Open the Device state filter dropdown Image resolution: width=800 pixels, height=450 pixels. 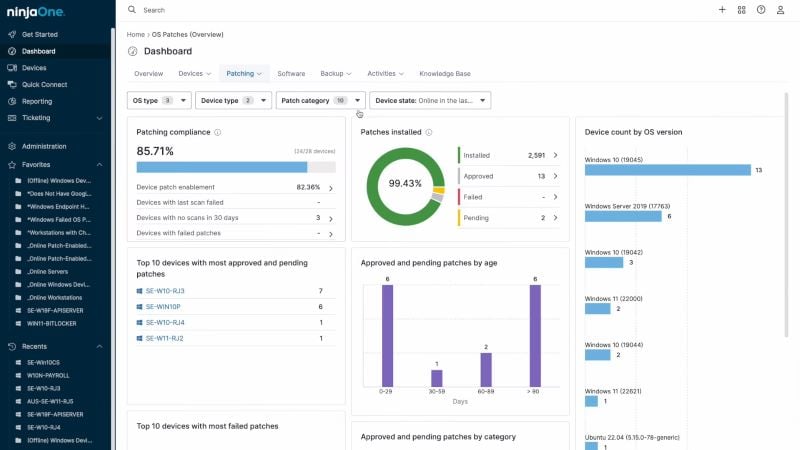430,101
